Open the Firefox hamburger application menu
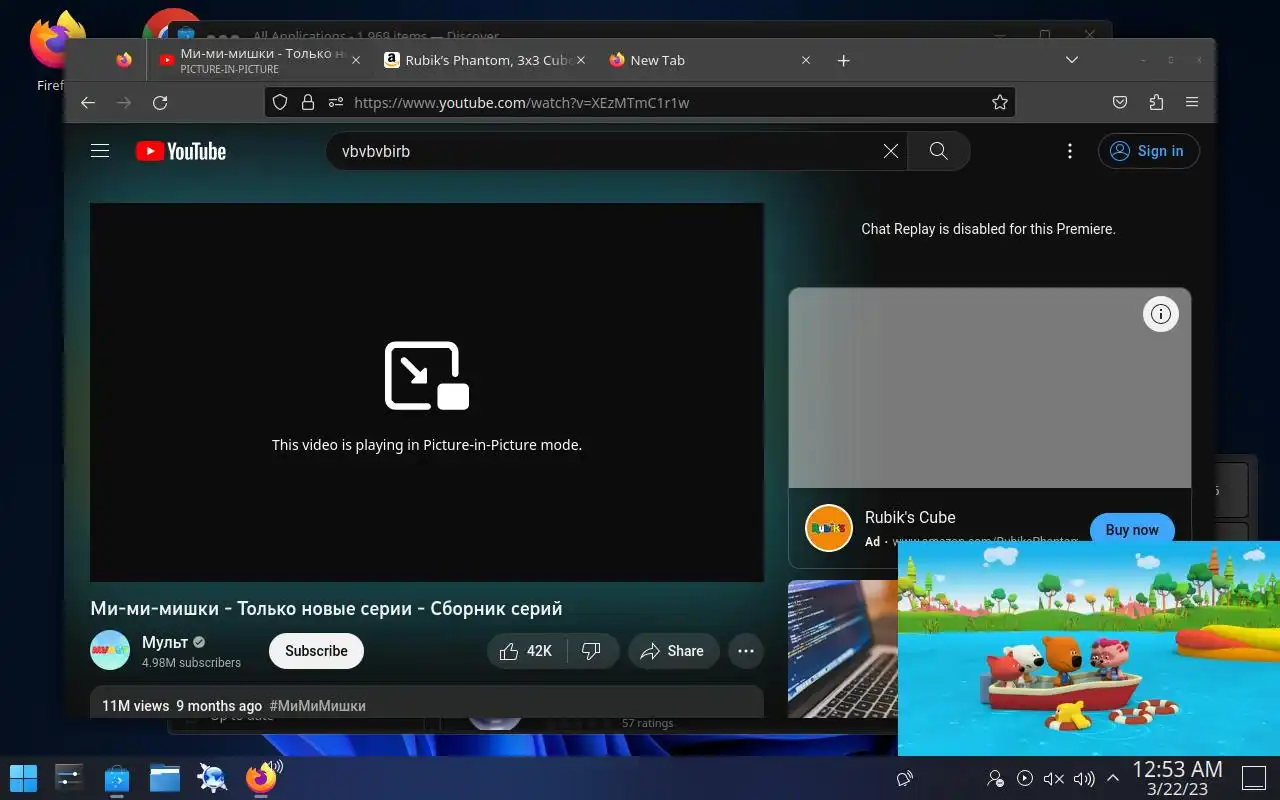Viewport: 1280px width, 800px height. tap(1192, 102)
